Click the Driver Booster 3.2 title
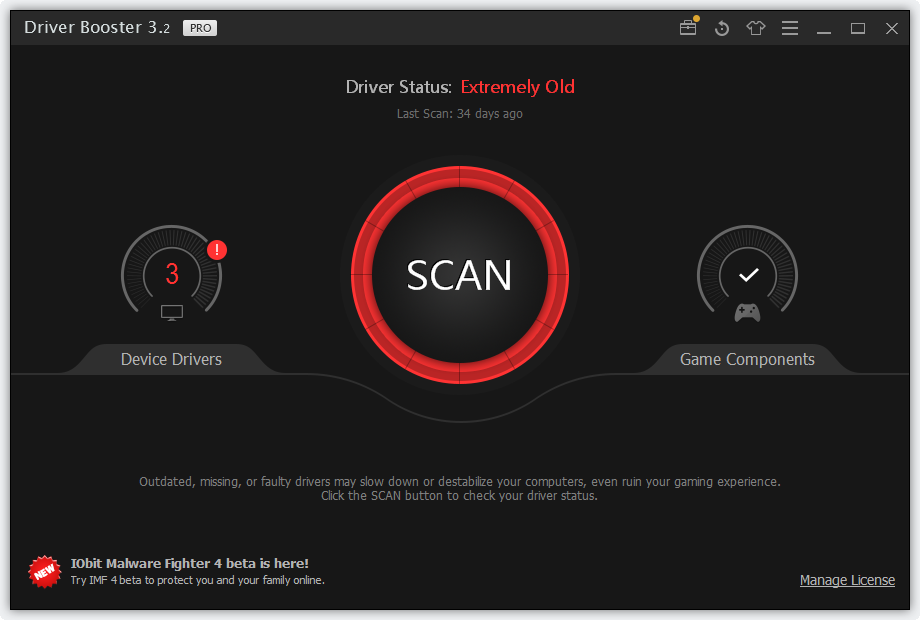Viewport: 920px width, 620px height. [x=97, y=28]
